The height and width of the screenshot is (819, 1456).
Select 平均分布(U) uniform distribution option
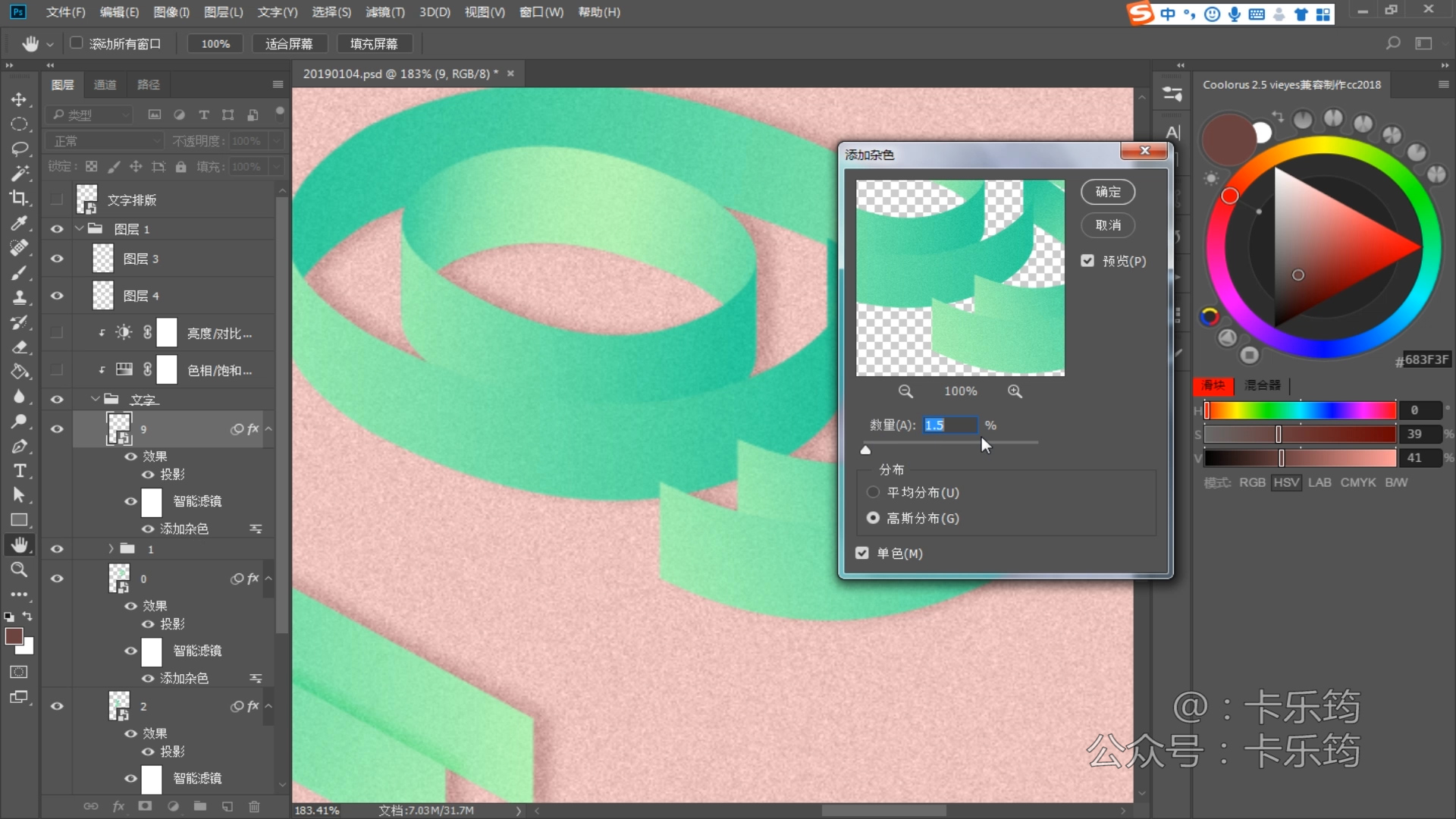(x=873, y=492)
